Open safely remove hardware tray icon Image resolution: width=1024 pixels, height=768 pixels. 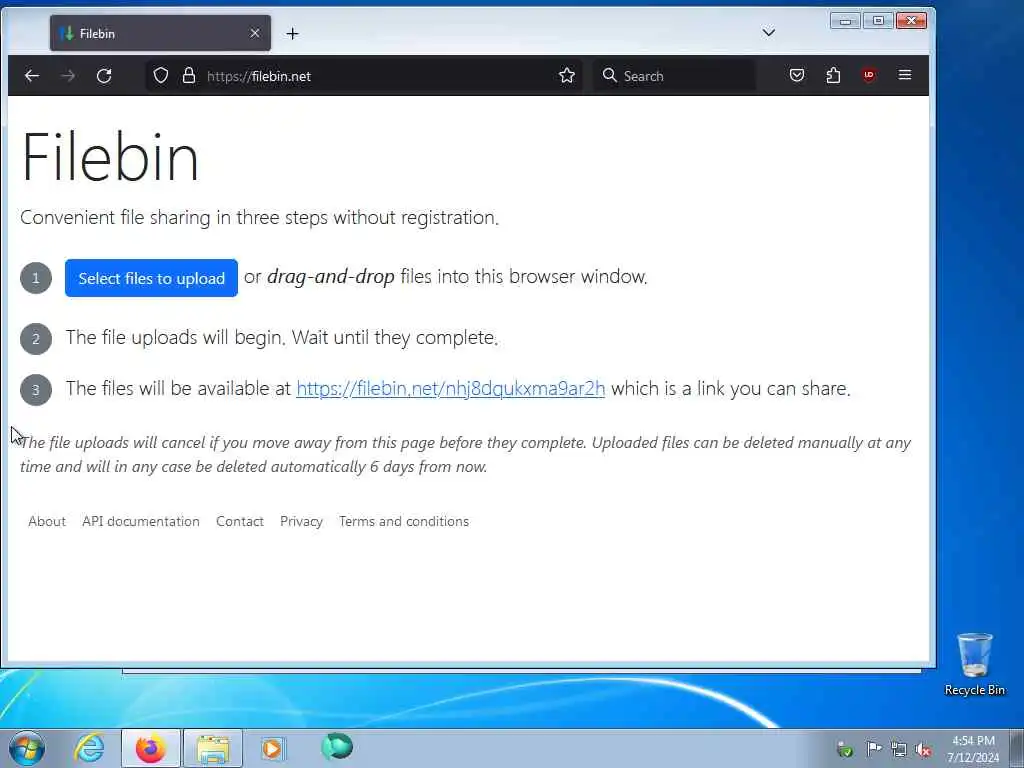(845, 750)
